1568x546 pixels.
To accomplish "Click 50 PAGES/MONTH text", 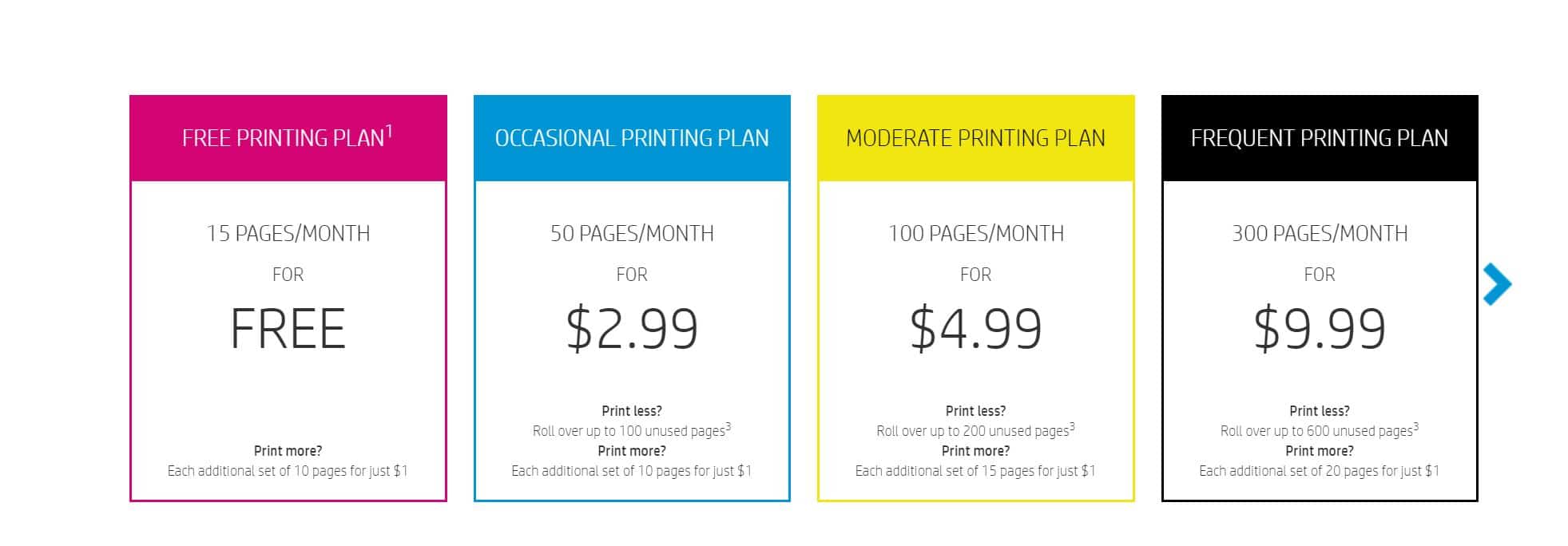I will pos(632,233).
